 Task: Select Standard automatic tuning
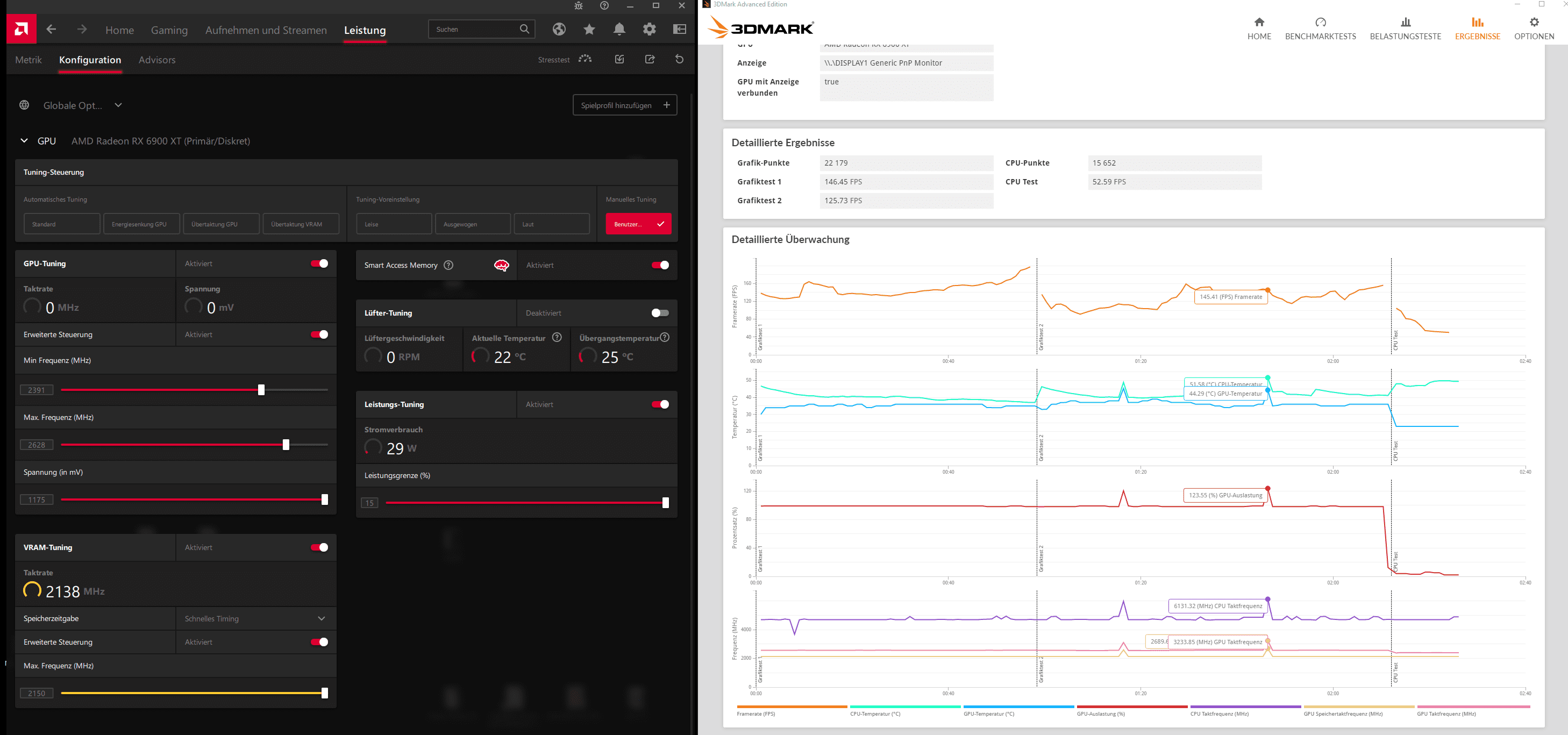pyautogui.click(x=62, y=224)
